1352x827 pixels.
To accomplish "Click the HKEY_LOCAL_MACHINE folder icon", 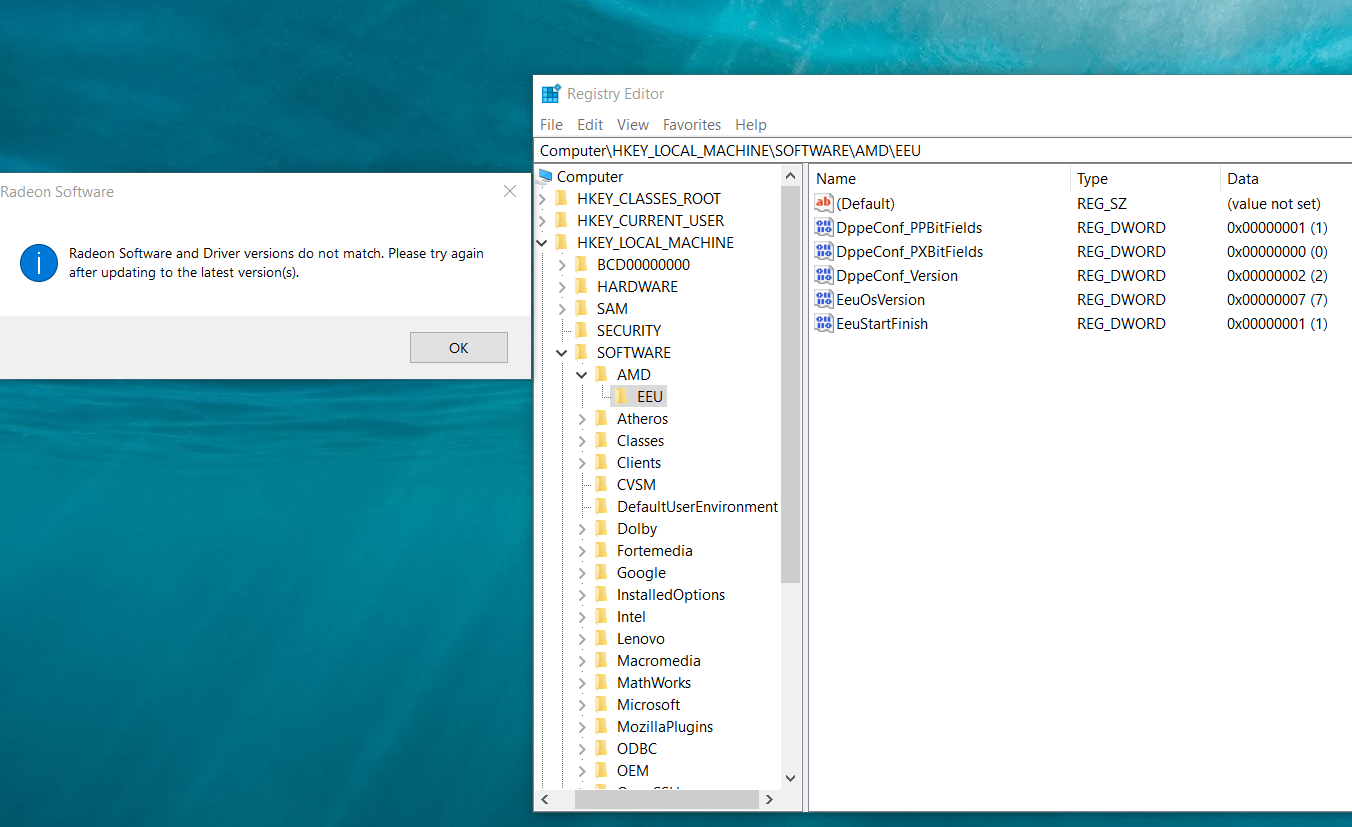I will click(x=561, y=242).
